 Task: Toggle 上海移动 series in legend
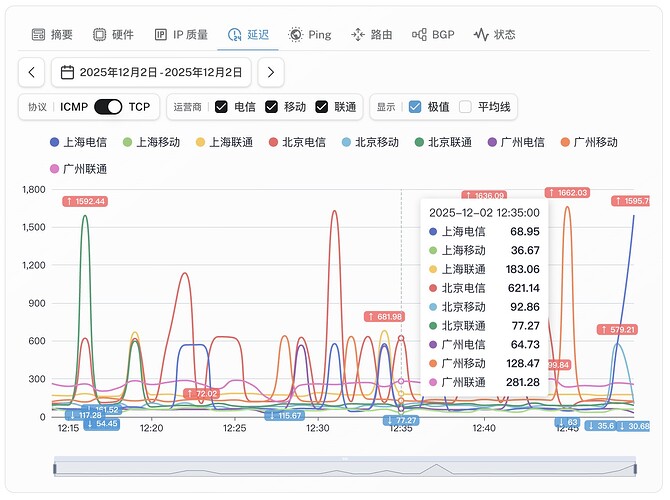pyautogui.click(x=152, y=142)
